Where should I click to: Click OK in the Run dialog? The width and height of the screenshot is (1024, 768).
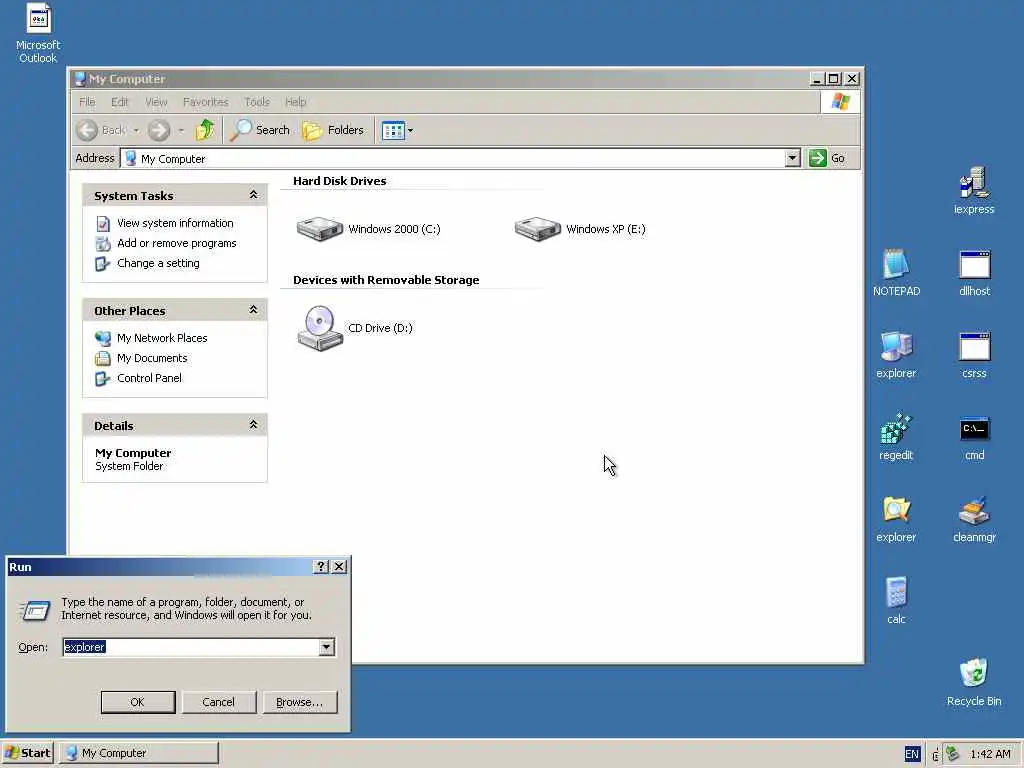tap(138, 702)
